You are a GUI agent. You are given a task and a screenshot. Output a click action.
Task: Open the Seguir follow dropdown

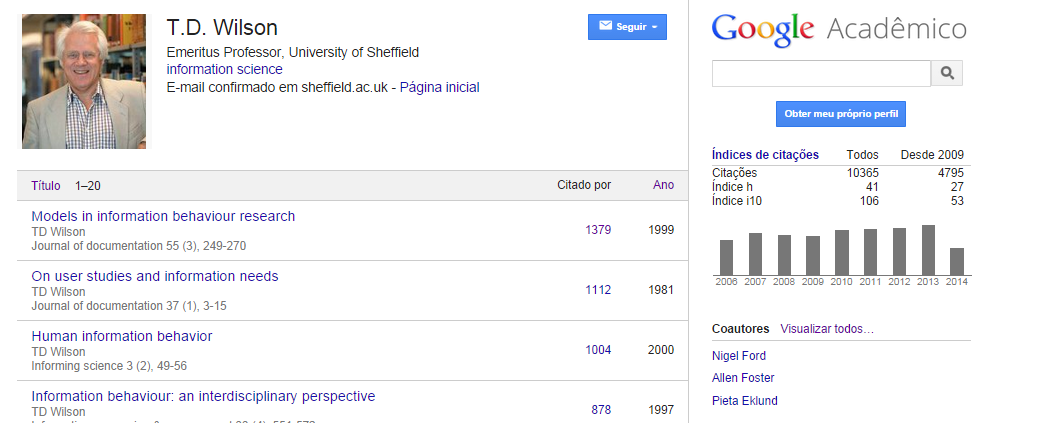(x=627, y=27)
